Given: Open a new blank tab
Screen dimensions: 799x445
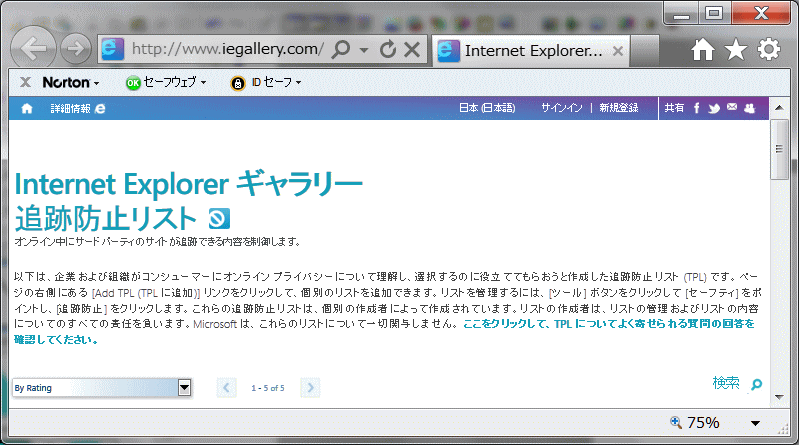Looking at the screenshot, I should (645, 50).
